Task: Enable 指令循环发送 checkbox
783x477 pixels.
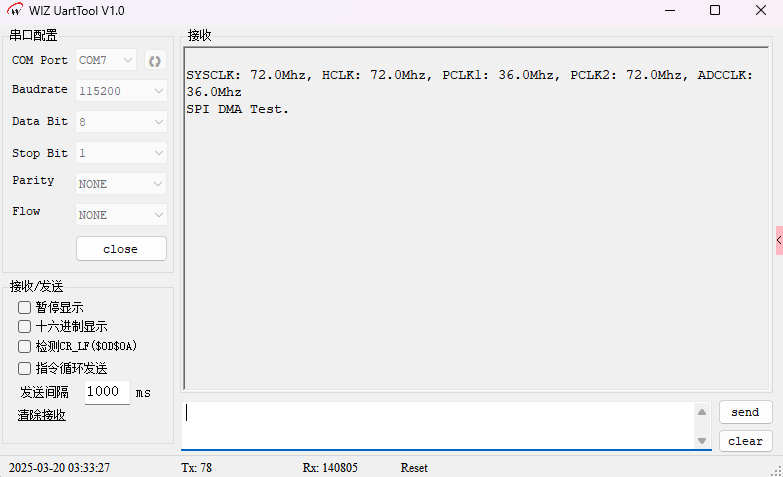Action: pos(25,368)
